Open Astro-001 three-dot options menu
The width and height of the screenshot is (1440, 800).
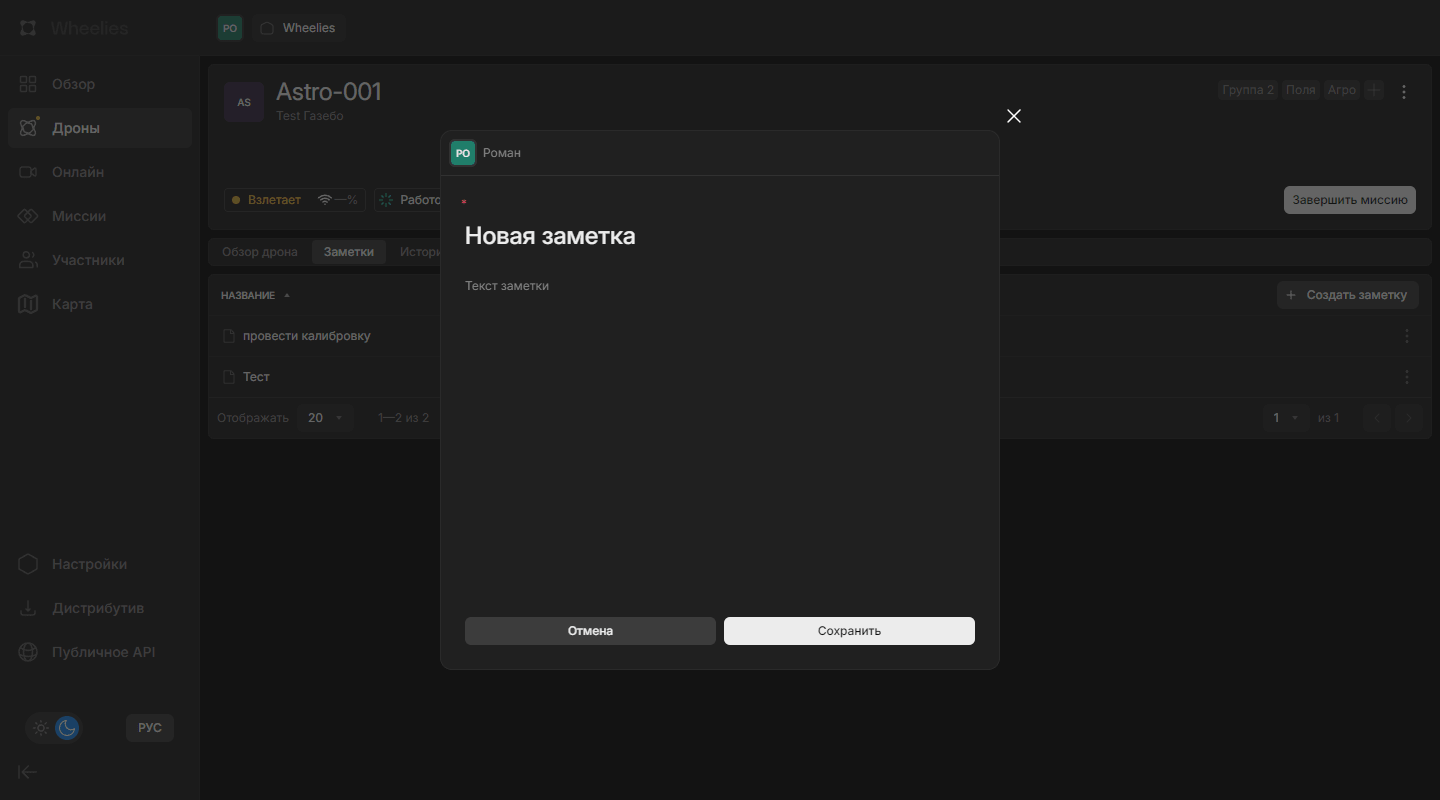(x=1404, y=91)
